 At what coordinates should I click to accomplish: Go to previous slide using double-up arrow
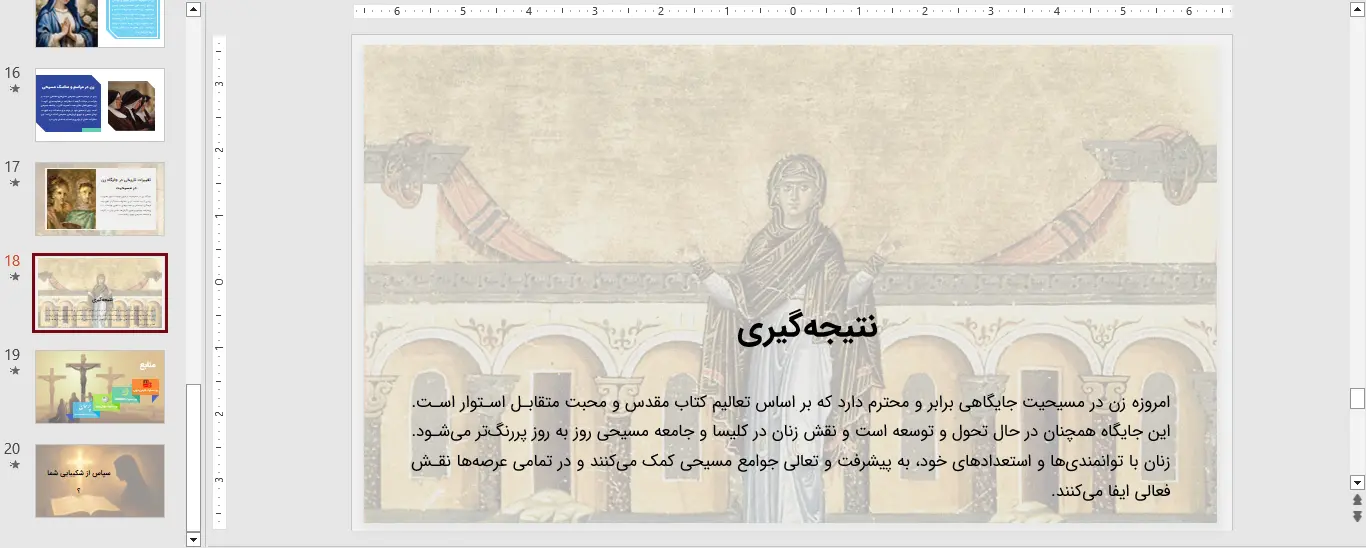(x=1357, y=499)
